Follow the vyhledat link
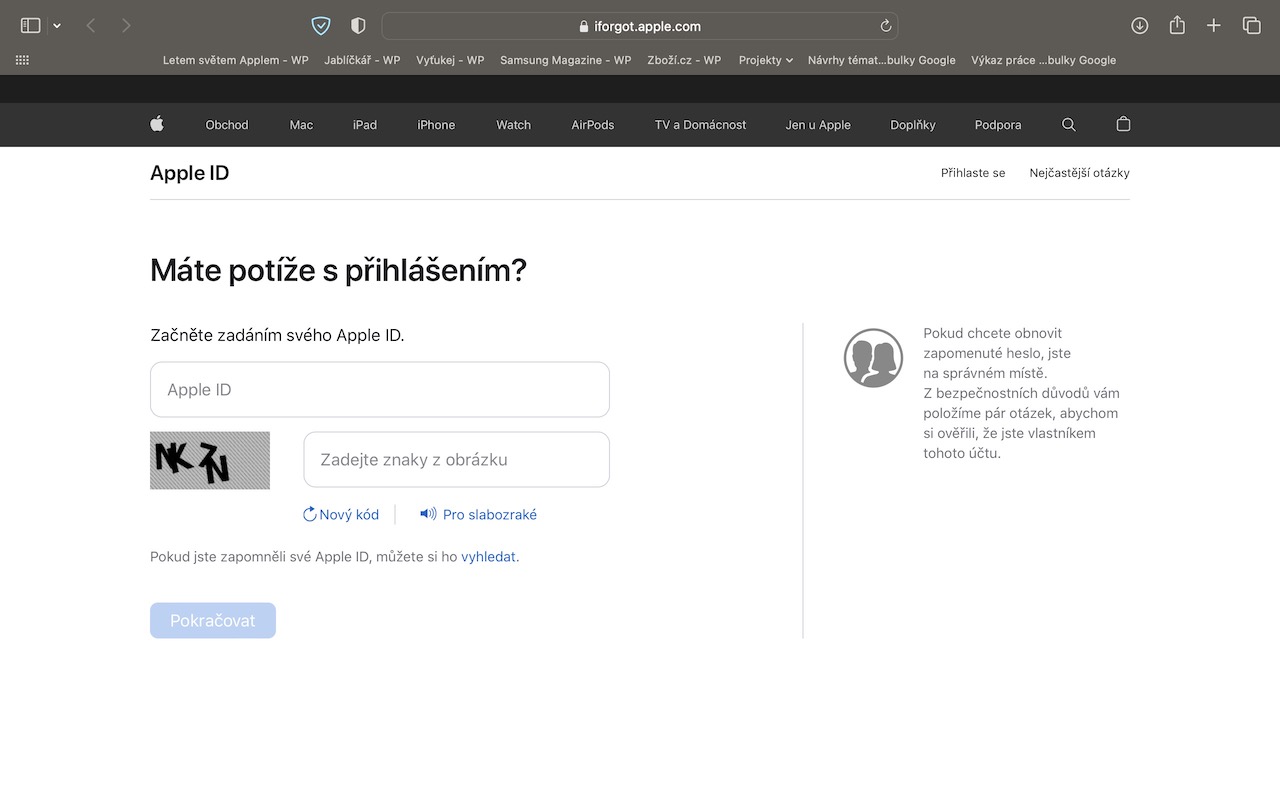 click(x=488, y=557)
